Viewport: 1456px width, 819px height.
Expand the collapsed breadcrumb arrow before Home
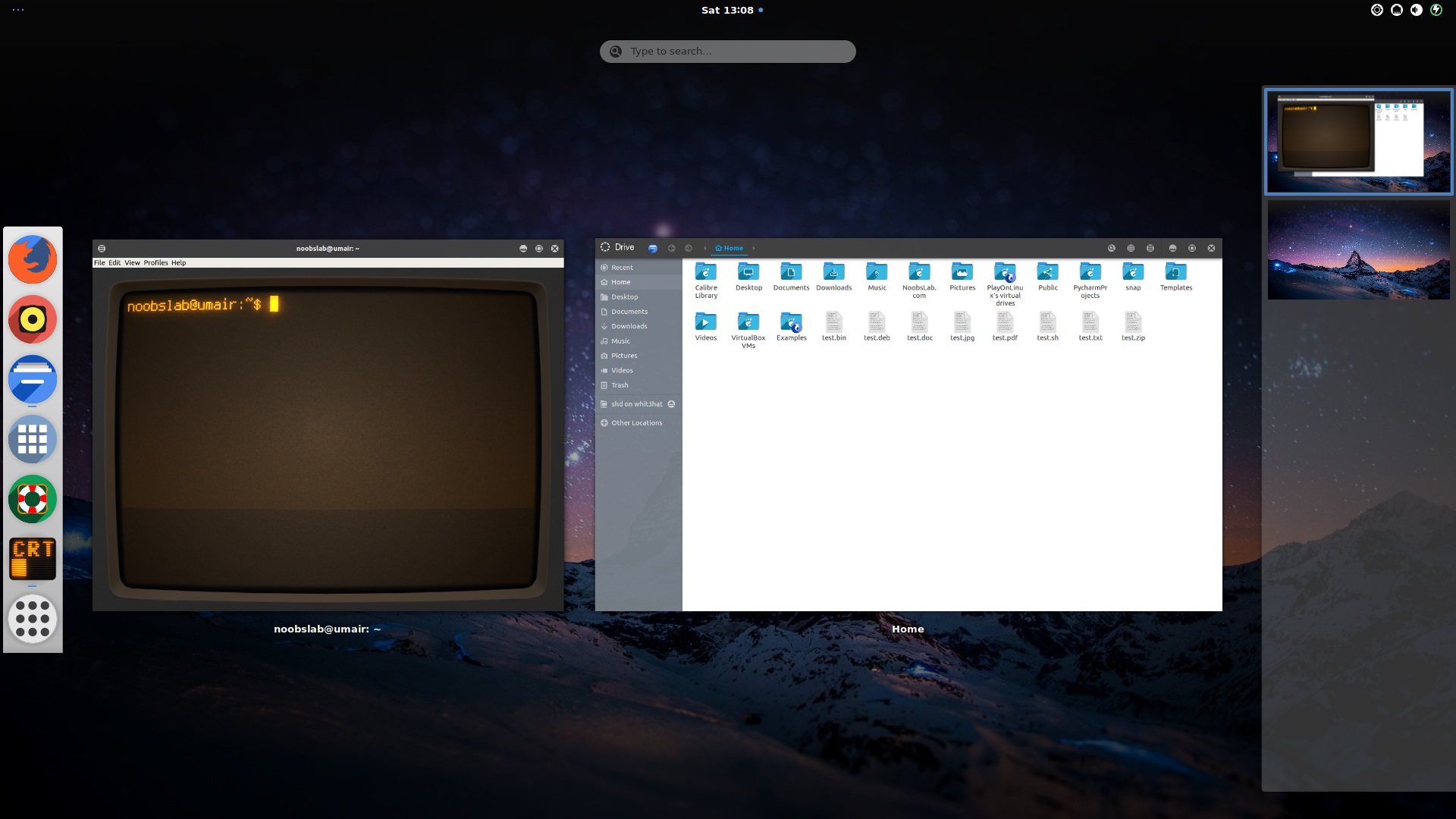pyautogui.click(x=704, y=248)
